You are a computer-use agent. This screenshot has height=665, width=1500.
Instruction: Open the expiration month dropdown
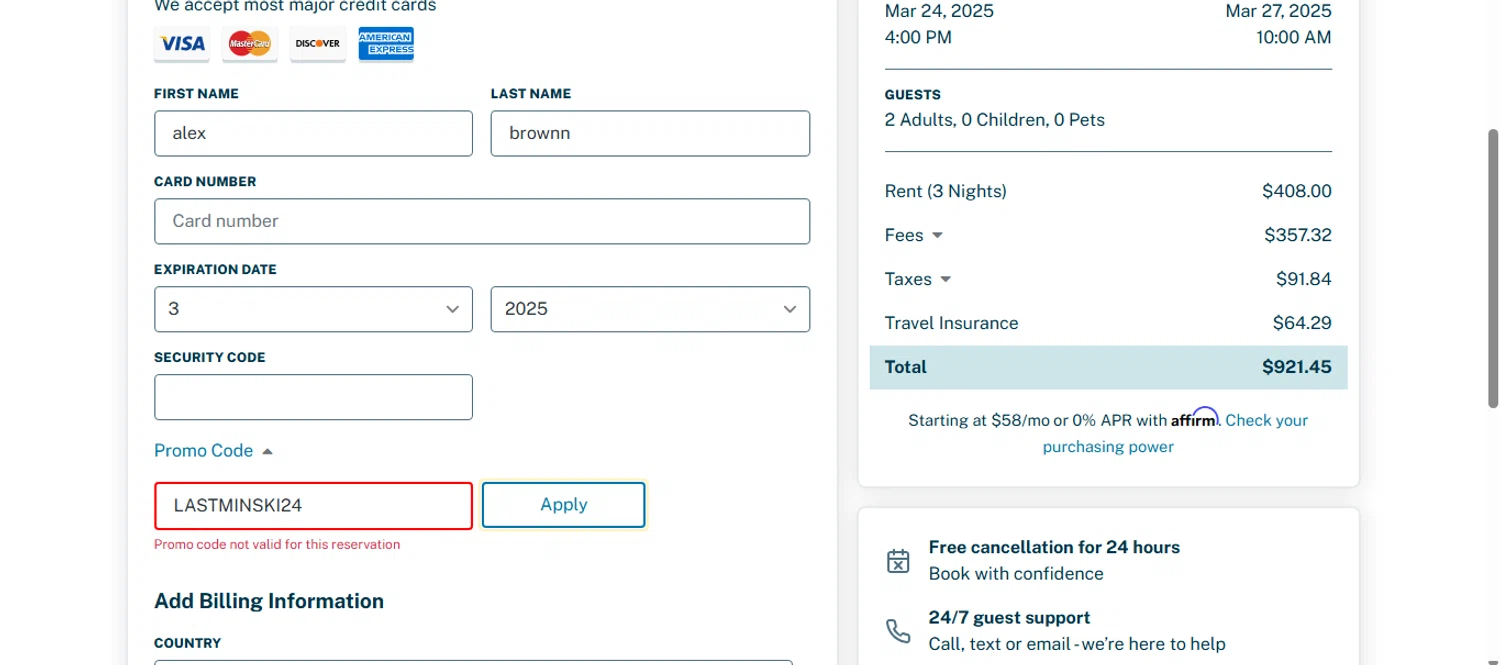(x=313, y=309)
